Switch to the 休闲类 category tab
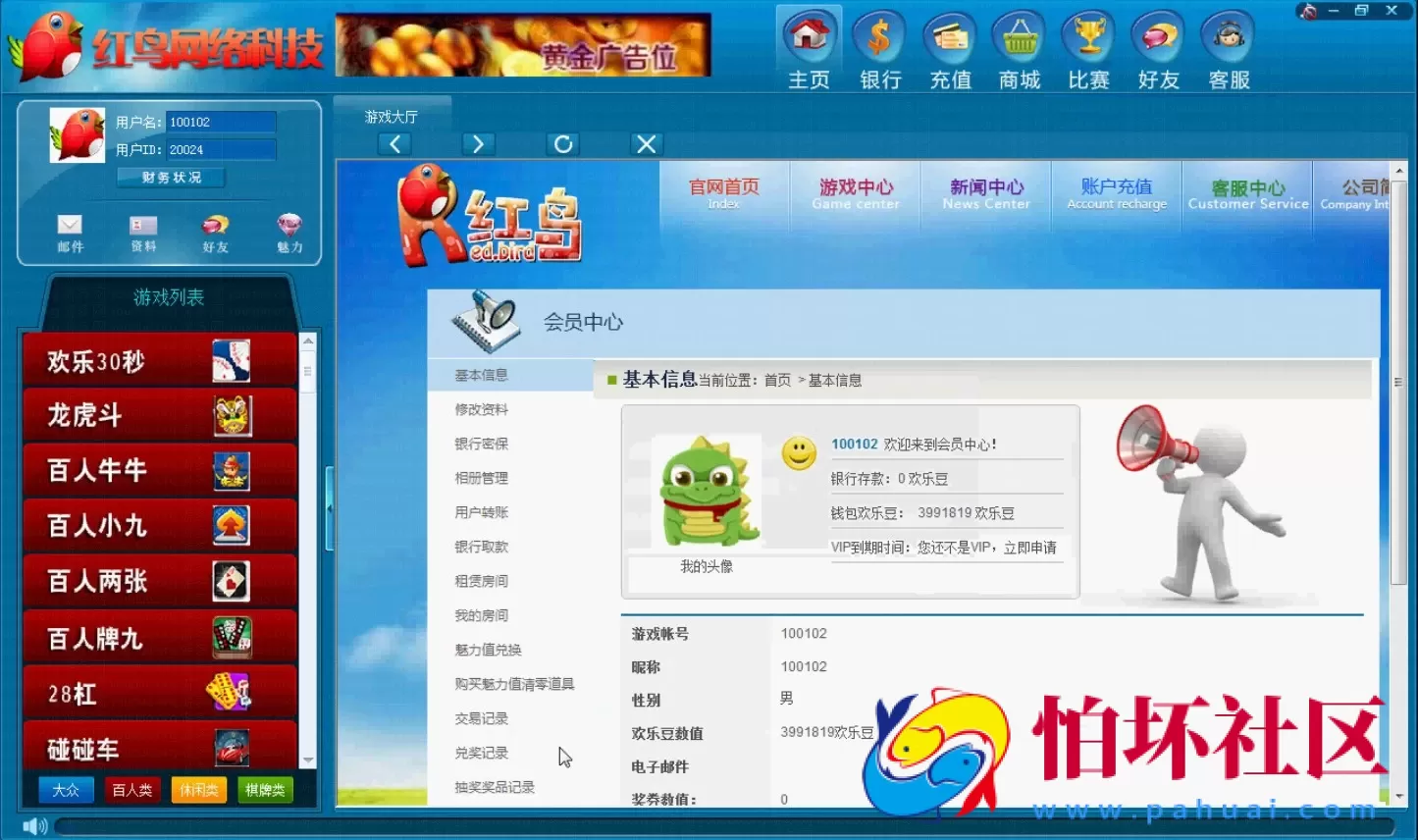The image size is (1418, 840). [x=198, y=789]
